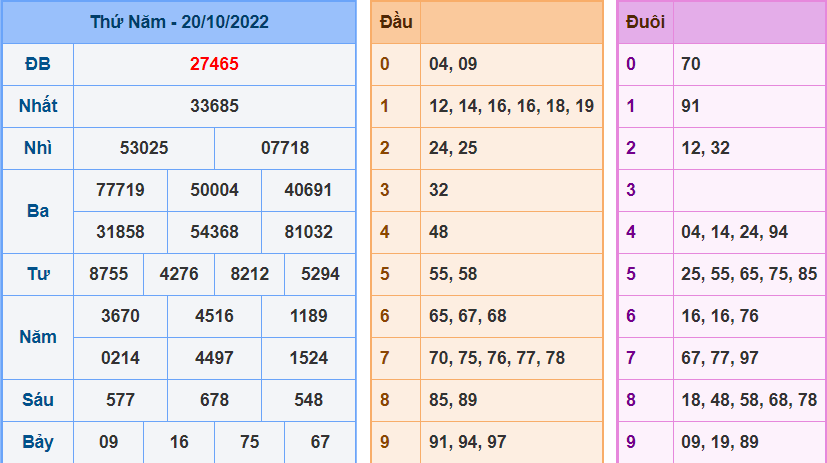The image size is (827, 463).
Task: Click Đuôi row values '25, 55, 65, 75, 85'
Action: (x=749, y=274)
